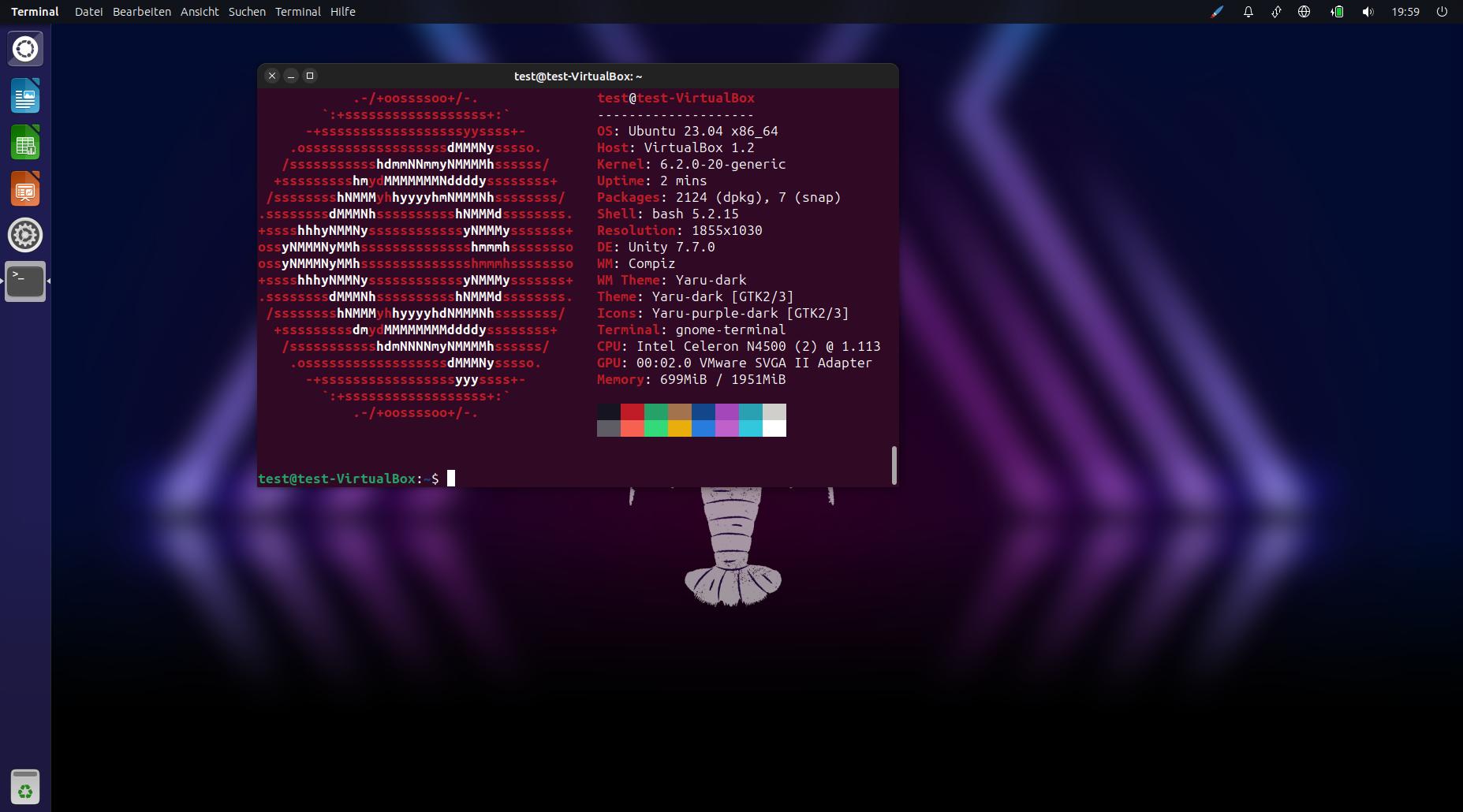Click the 19:59 clock in panel
This screenshot has height=812, width=1463.
tap(1405, 12)
